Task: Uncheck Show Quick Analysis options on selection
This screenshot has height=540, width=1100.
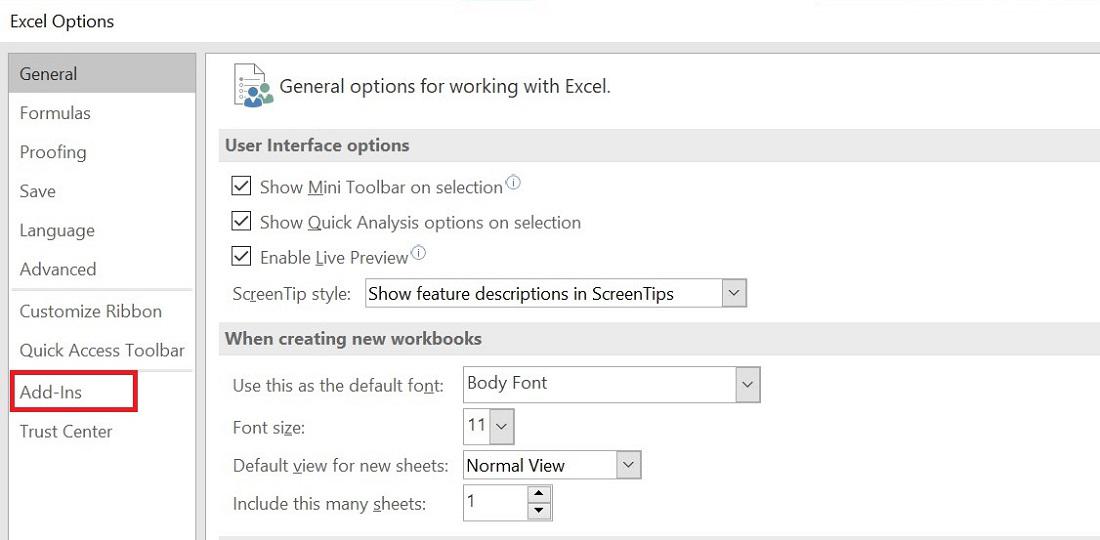Action: click(241, 221)
